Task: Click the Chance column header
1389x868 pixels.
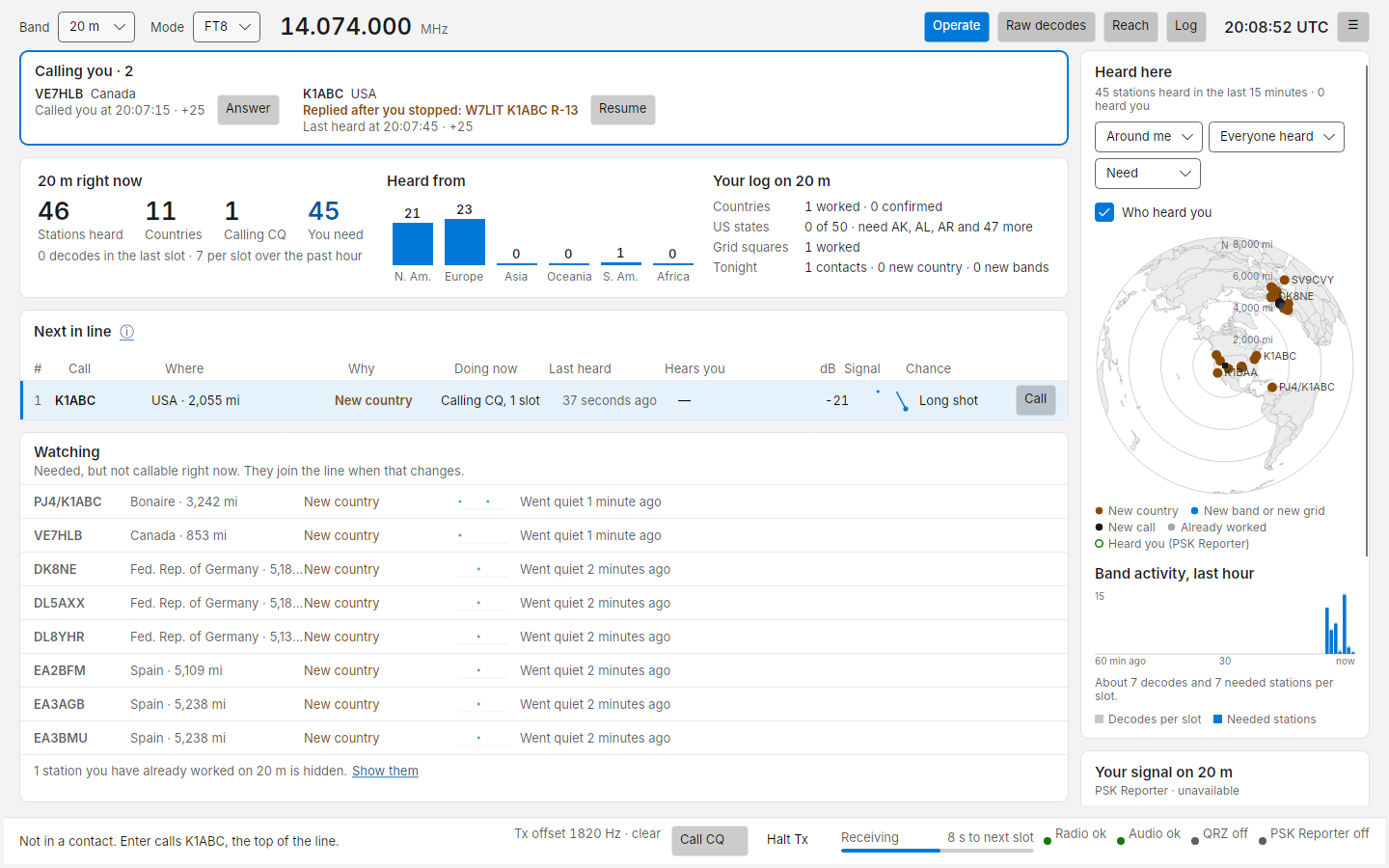Action: 928,368
